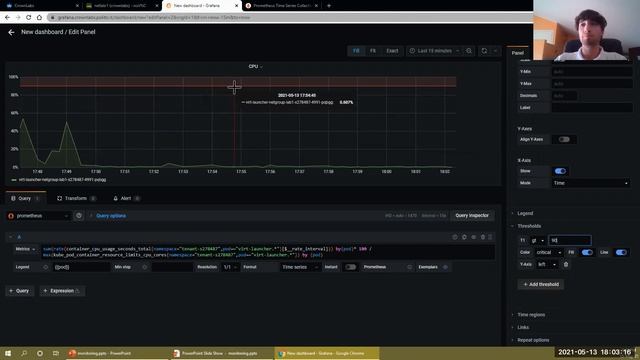This screenshot has width=640, height=360.
Task: Toggle the threshold Fill switch
Action: pos(587,253)
